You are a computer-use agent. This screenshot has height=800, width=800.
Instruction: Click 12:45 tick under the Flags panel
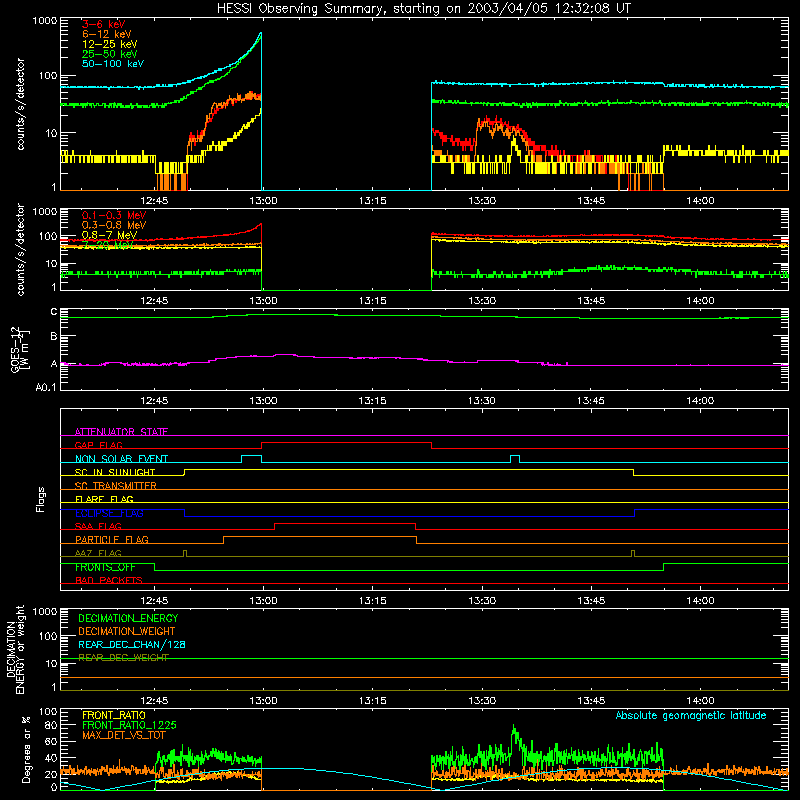click(154, 601)
